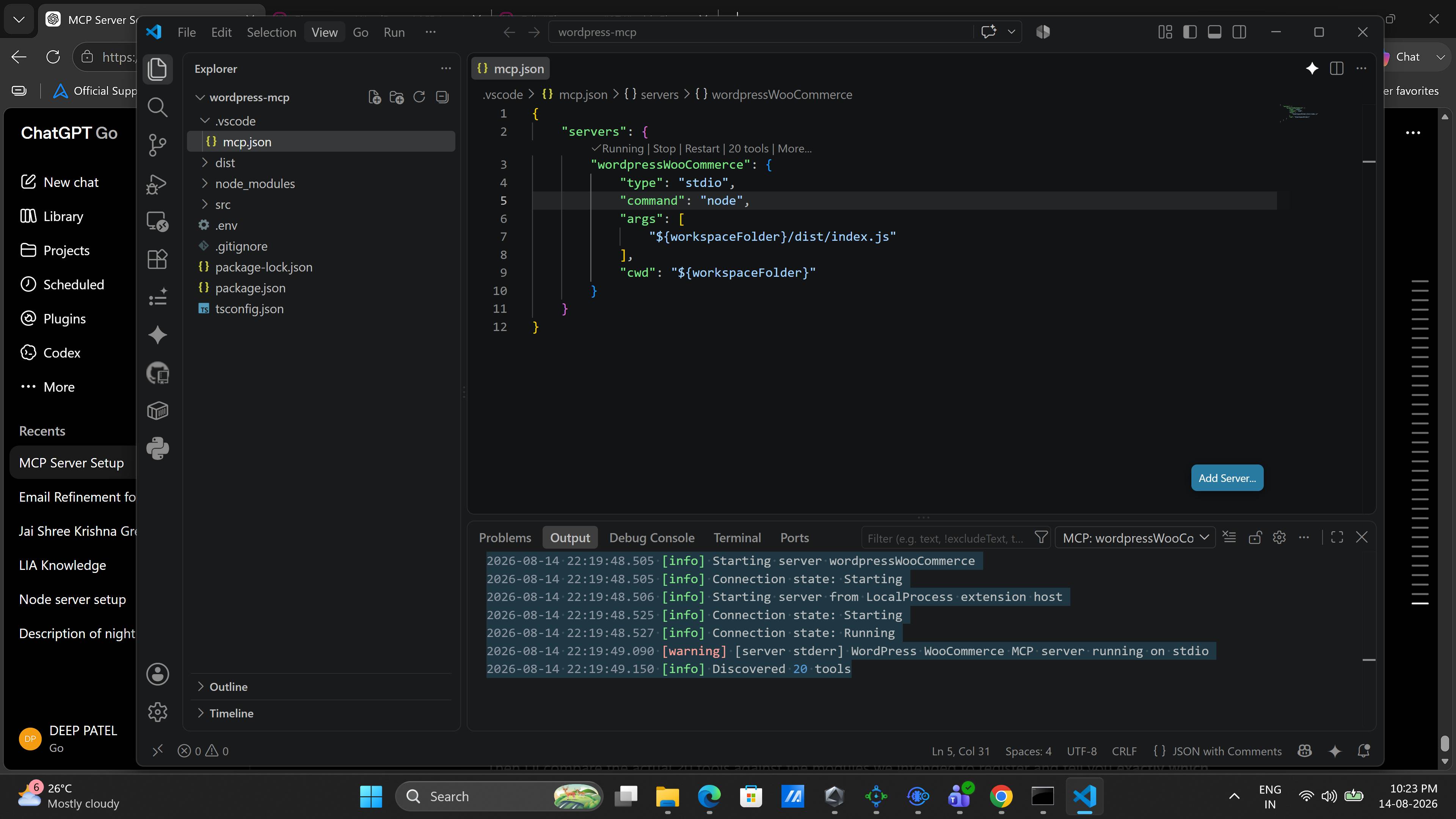Refresh the Explorer file tree
The height and width of the screenshot is (819, 1456).
pyautogui.click(x=419, y=97)
